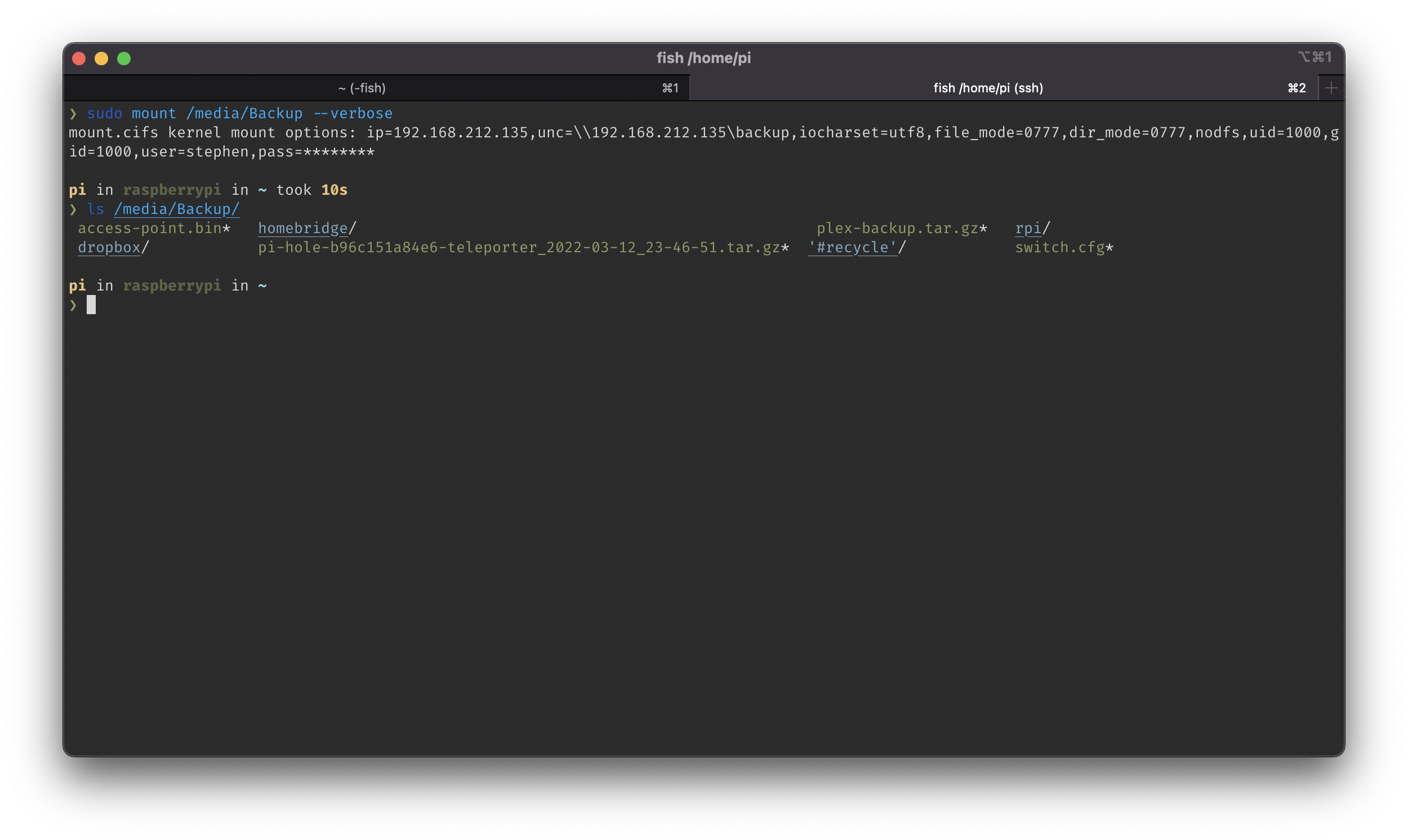Click the ⌘1 shortcut badge on first tab
1408x840 pixels.
[x=670, y=88]
